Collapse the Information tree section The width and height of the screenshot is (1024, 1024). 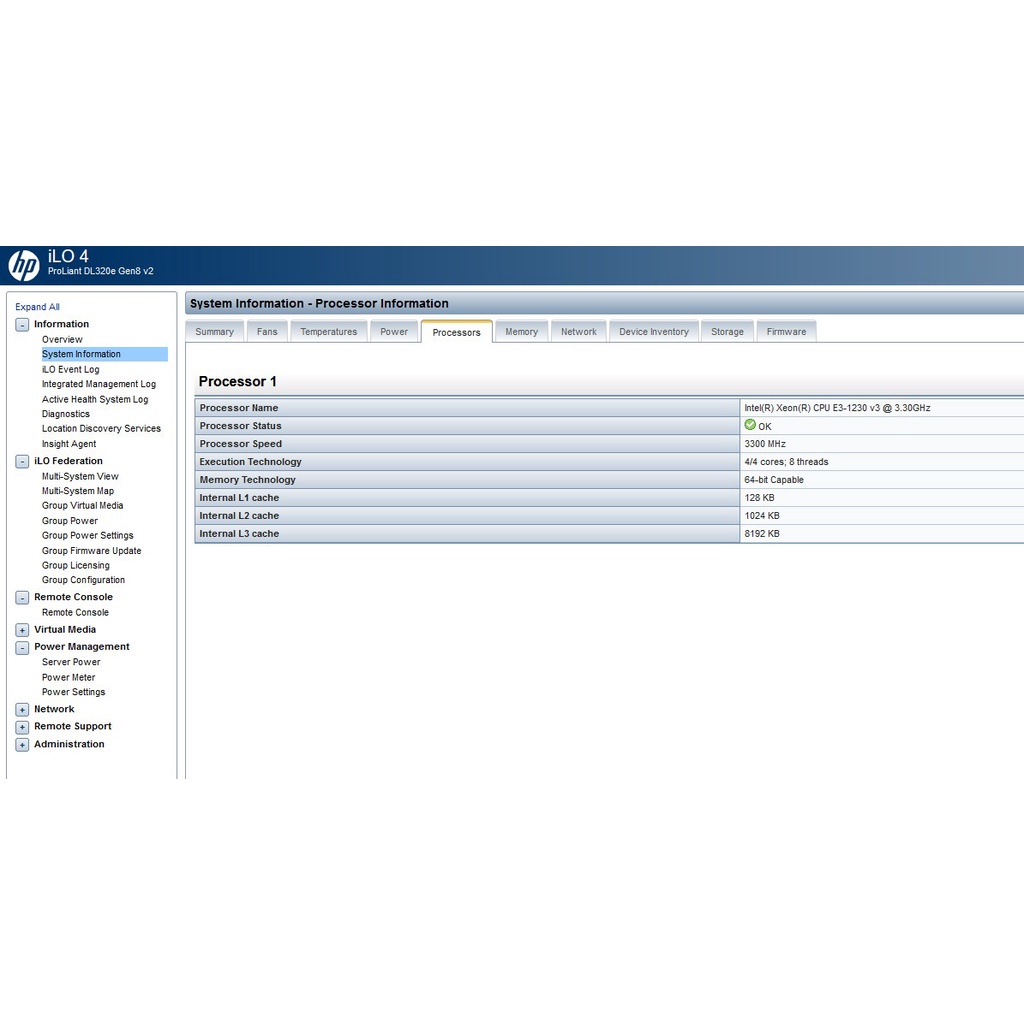(22, 325)
